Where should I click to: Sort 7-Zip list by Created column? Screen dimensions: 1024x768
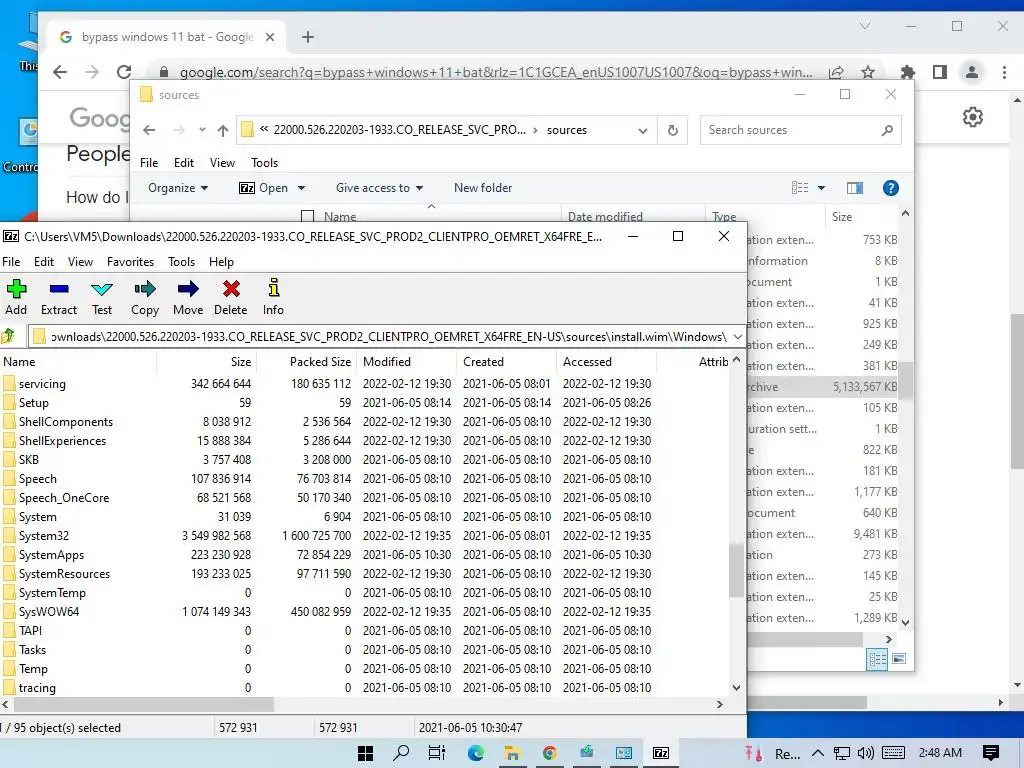506,362
